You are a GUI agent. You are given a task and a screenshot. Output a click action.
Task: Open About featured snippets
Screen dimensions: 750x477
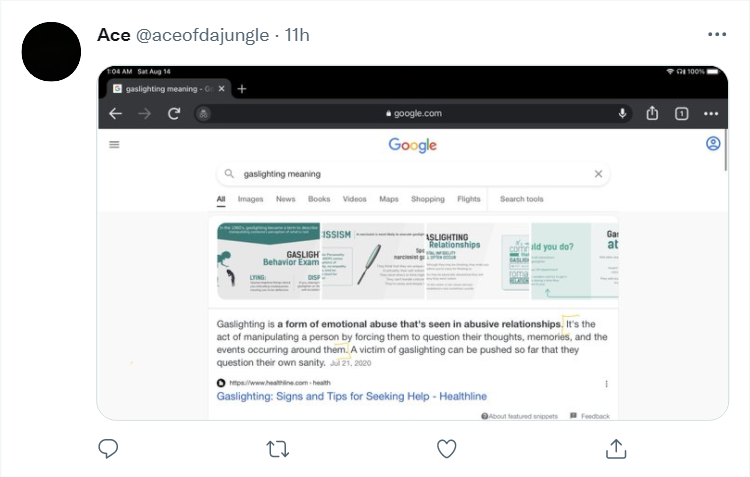tap(519, 416)
